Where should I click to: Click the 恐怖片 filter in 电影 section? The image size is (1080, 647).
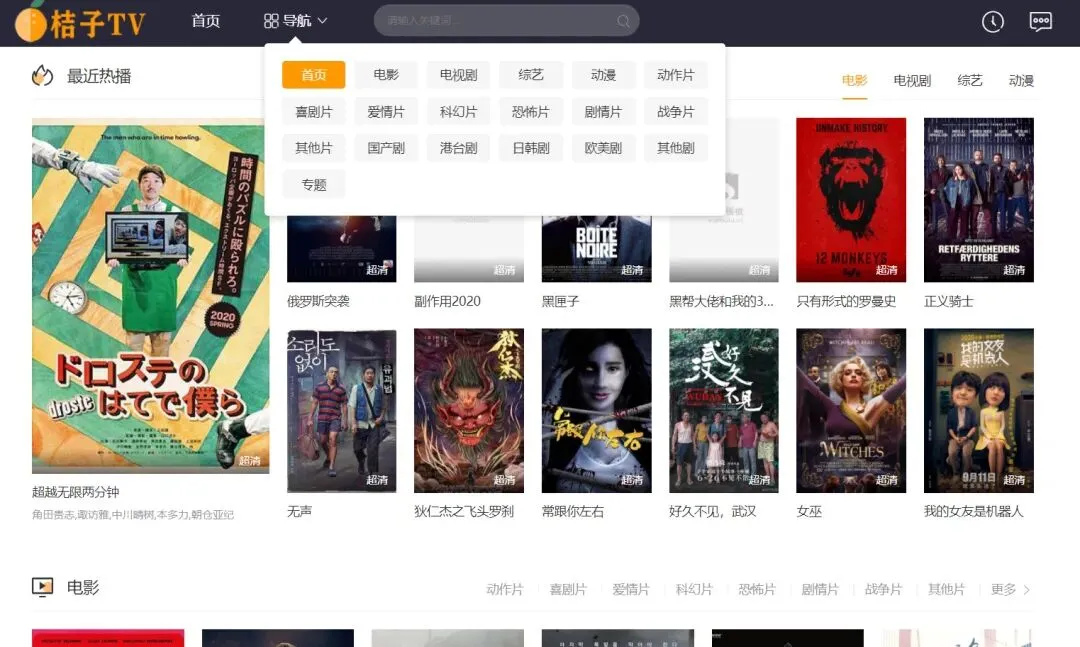point(757,590)
